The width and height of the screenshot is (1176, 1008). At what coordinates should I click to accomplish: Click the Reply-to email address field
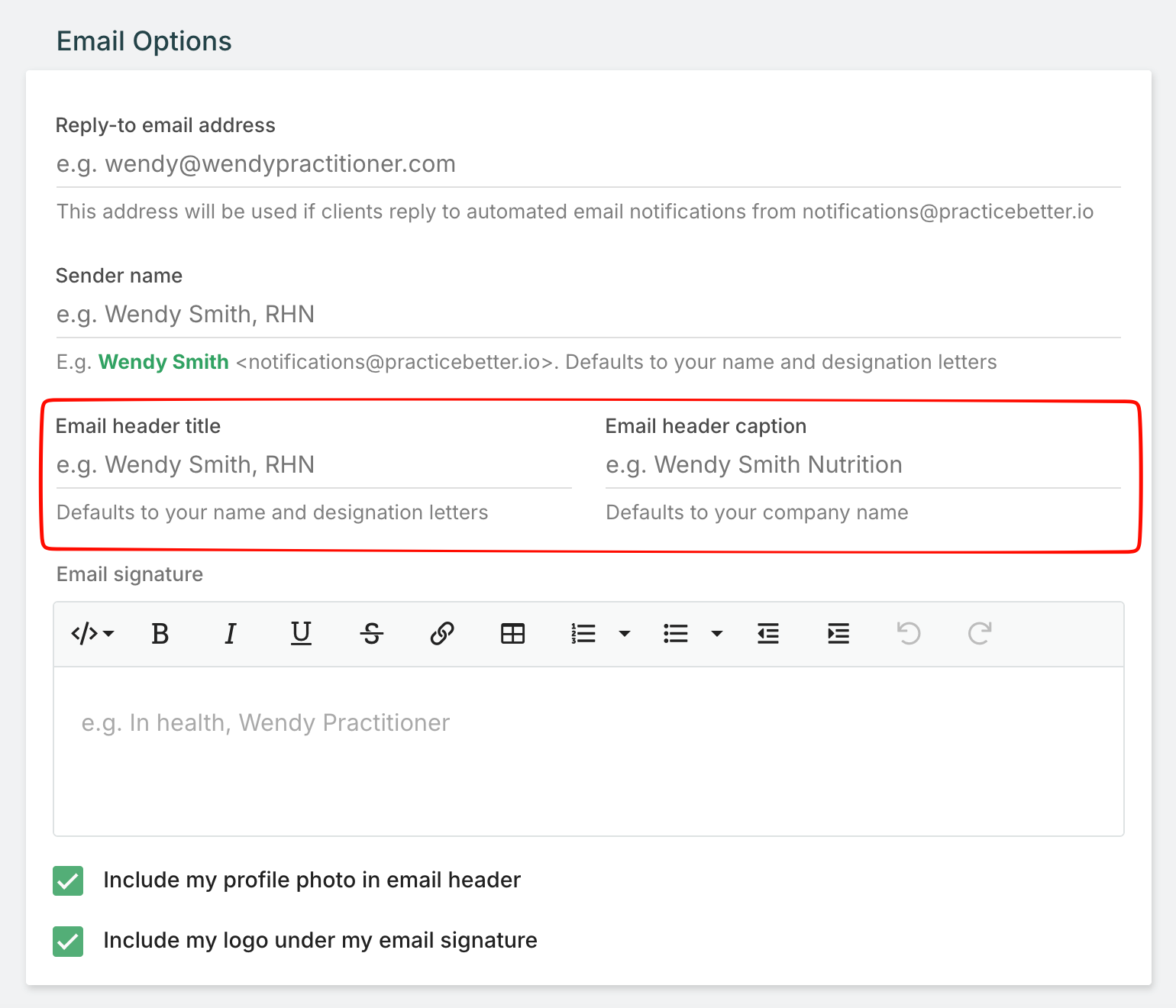[588, 164]
